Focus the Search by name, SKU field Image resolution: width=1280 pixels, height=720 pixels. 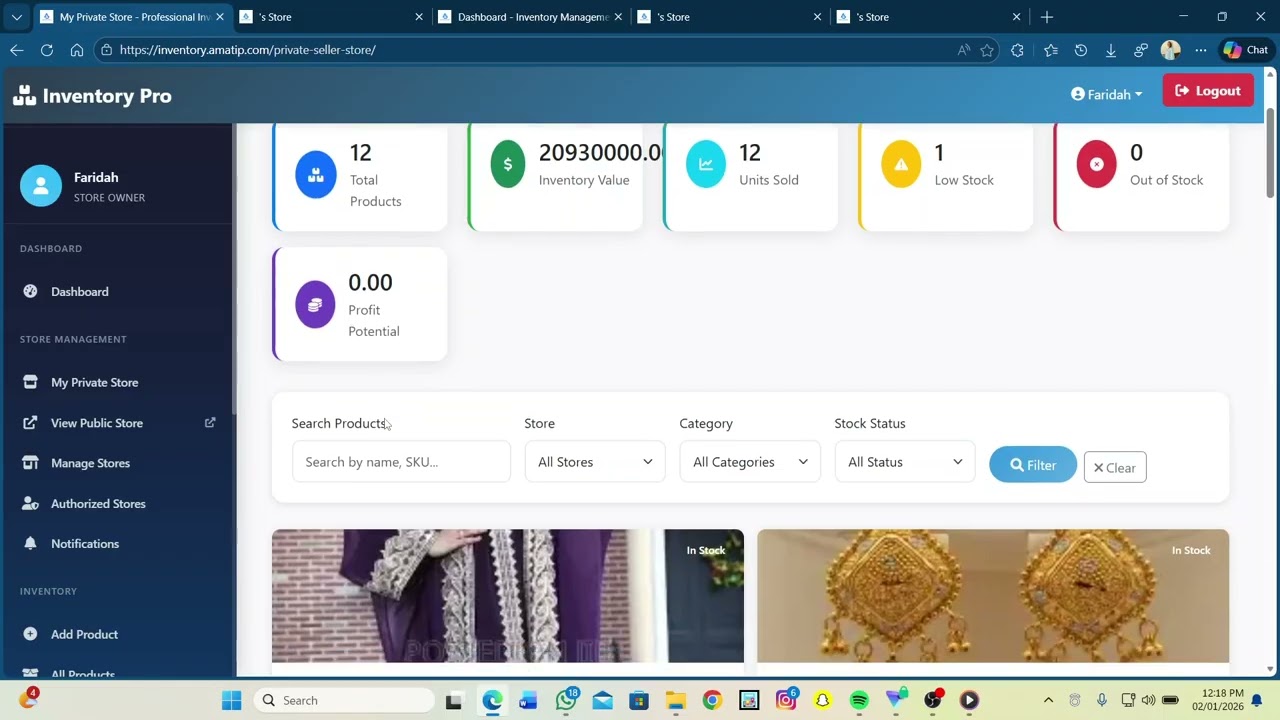(x=401, y=462)
